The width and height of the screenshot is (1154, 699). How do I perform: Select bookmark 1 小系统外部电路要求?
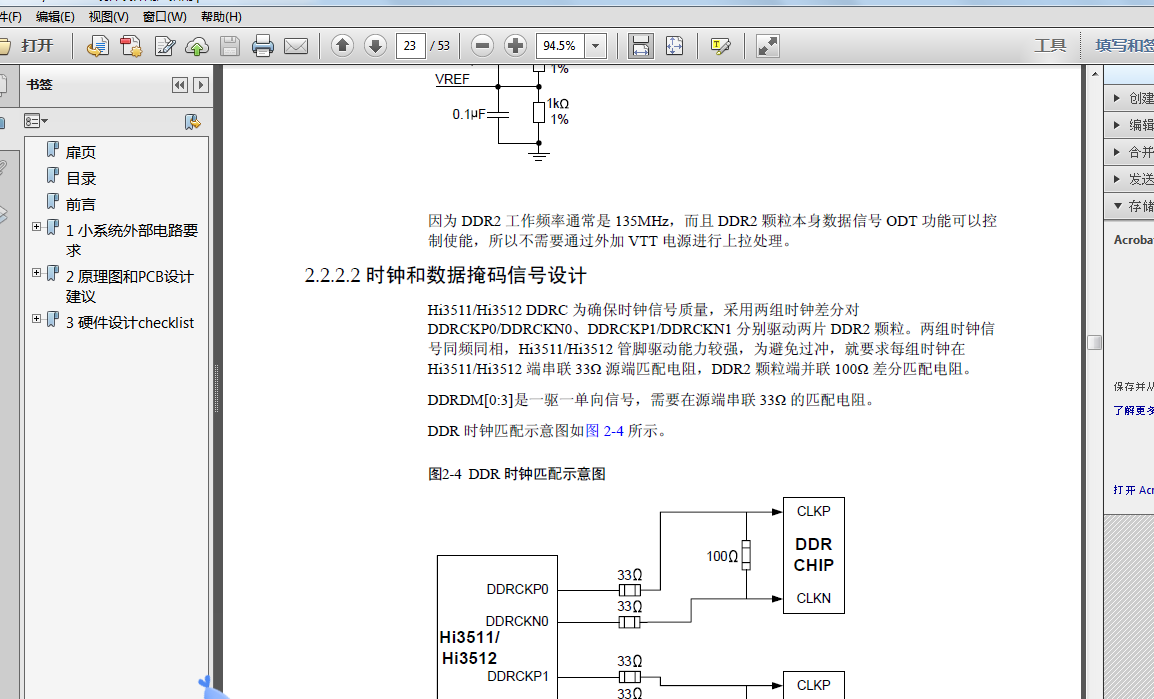(x=132, y=240)
